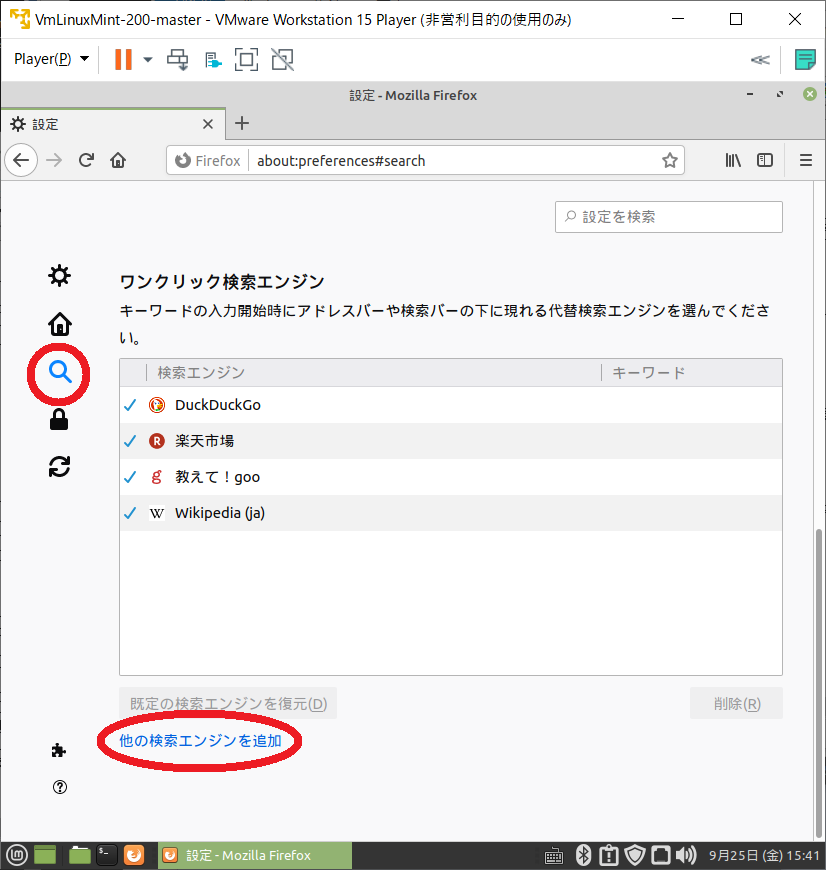Screen dimensions: 826x870
Task: Click the address bar URL about:preferences#search
Action: 341,161
